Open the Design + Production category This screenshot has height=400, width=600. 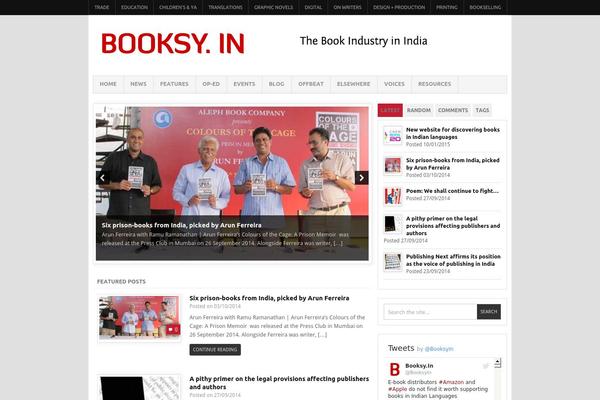(399, 7)
